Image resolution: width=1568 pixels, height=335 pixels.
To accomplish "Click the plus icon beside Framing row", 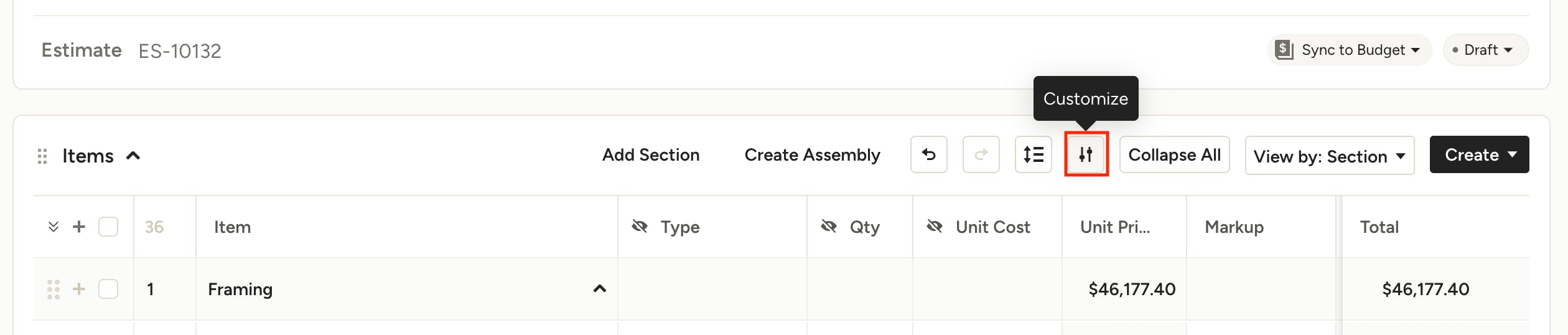I will click(79, 289).
